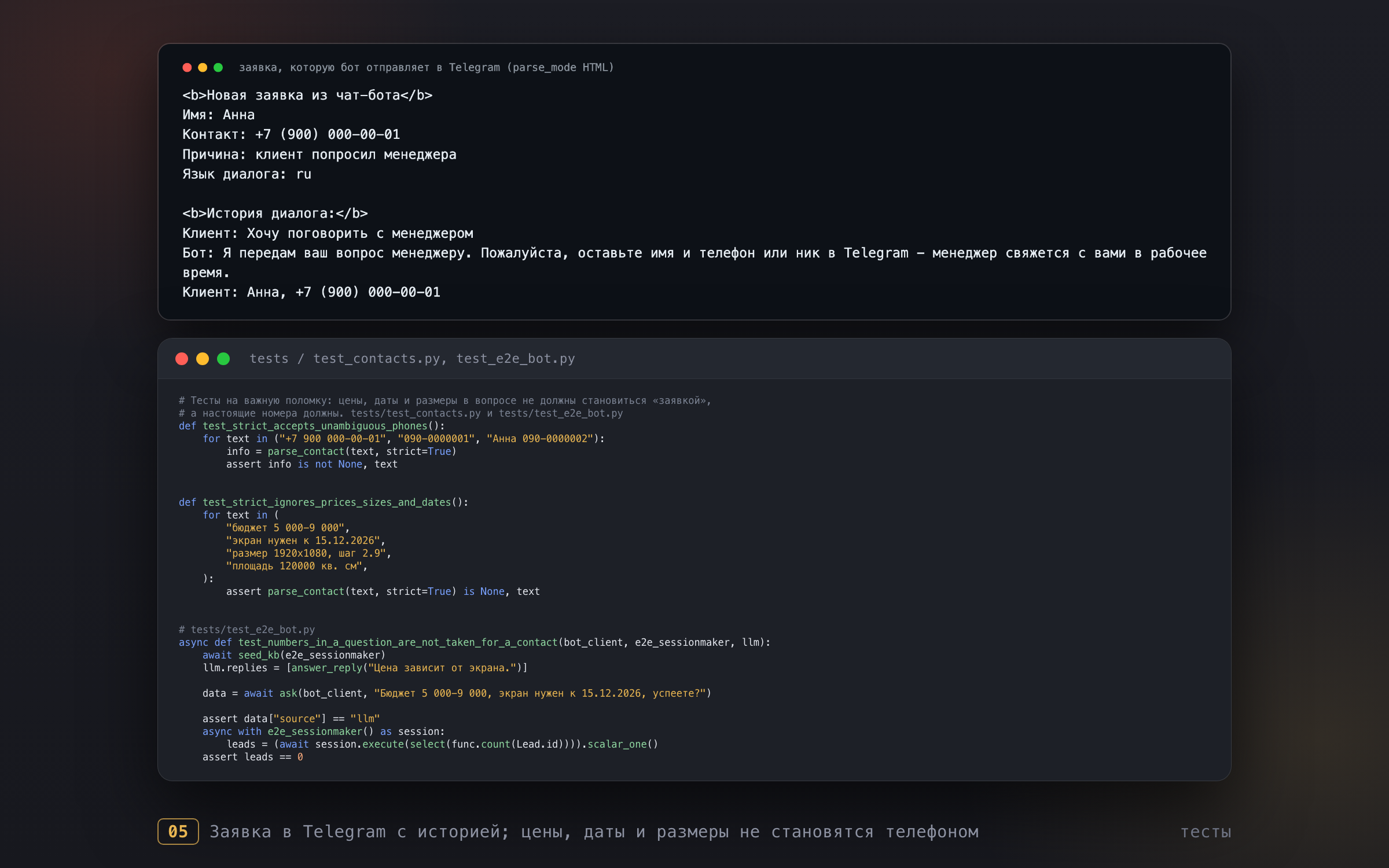This screenshot has width=1389, height=868.
Task: Click title 'tests / test_contacts.py, test_e2e_bot.py'
Action: tap(412, 359)
